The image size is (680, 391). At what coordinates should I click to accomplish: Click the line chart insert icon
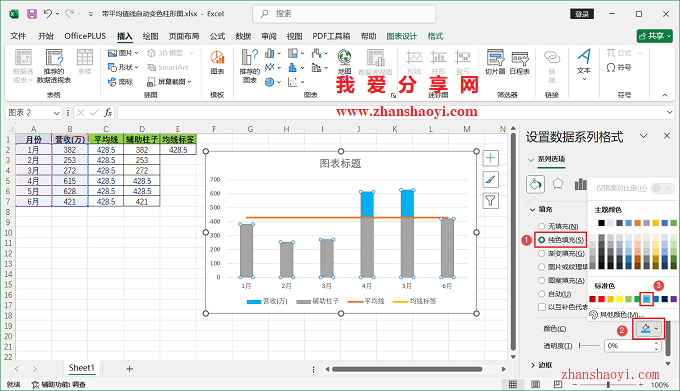pyautogui.click(x=270, y=67)
